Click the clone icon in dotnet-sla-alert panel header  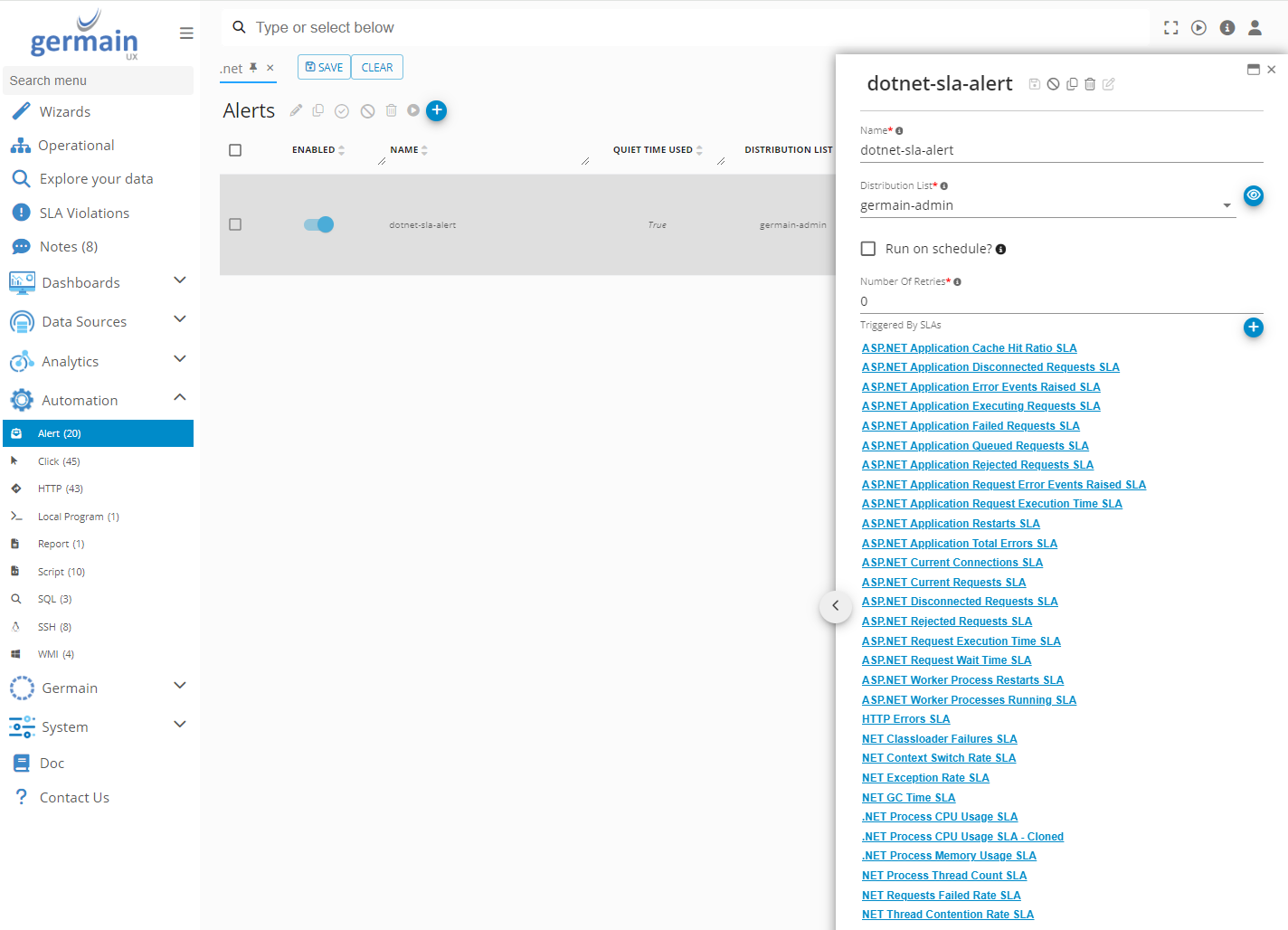coord(1072,84)
